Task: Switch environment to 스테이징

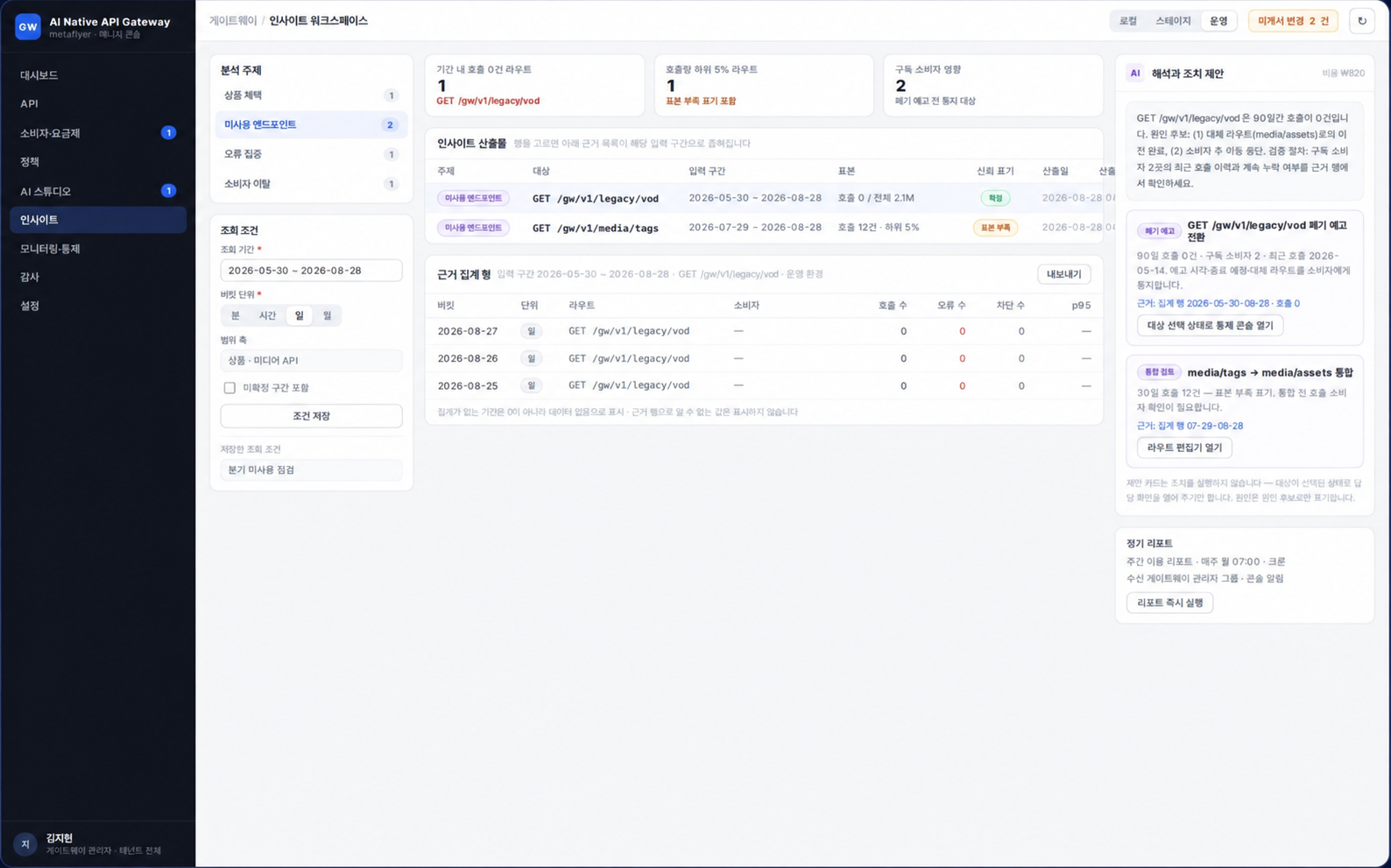Action: [x=1173, y=21]
